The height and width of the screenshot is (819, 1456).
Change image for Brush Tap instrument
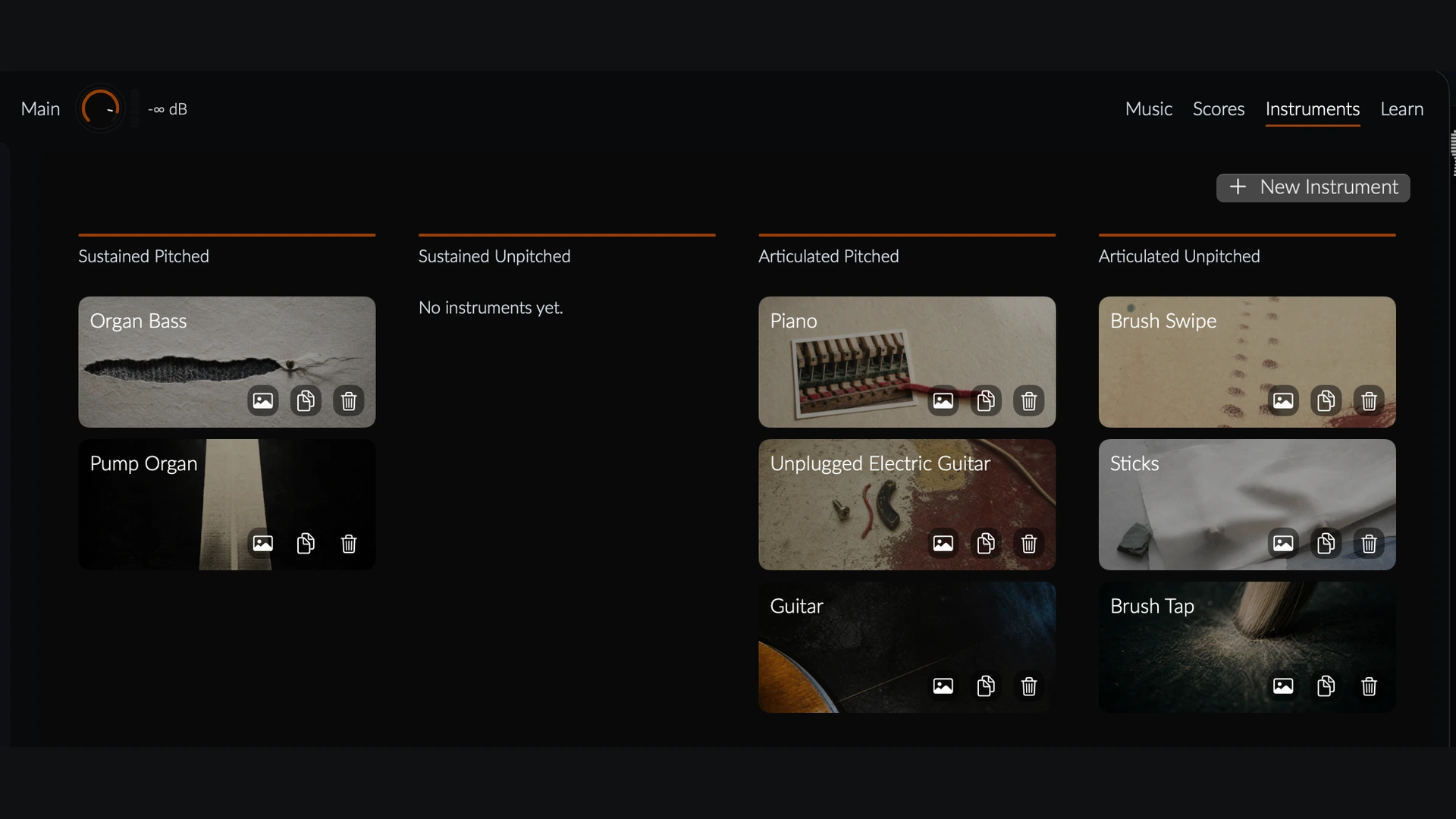pyautogui.click(x=1283, y=686)
